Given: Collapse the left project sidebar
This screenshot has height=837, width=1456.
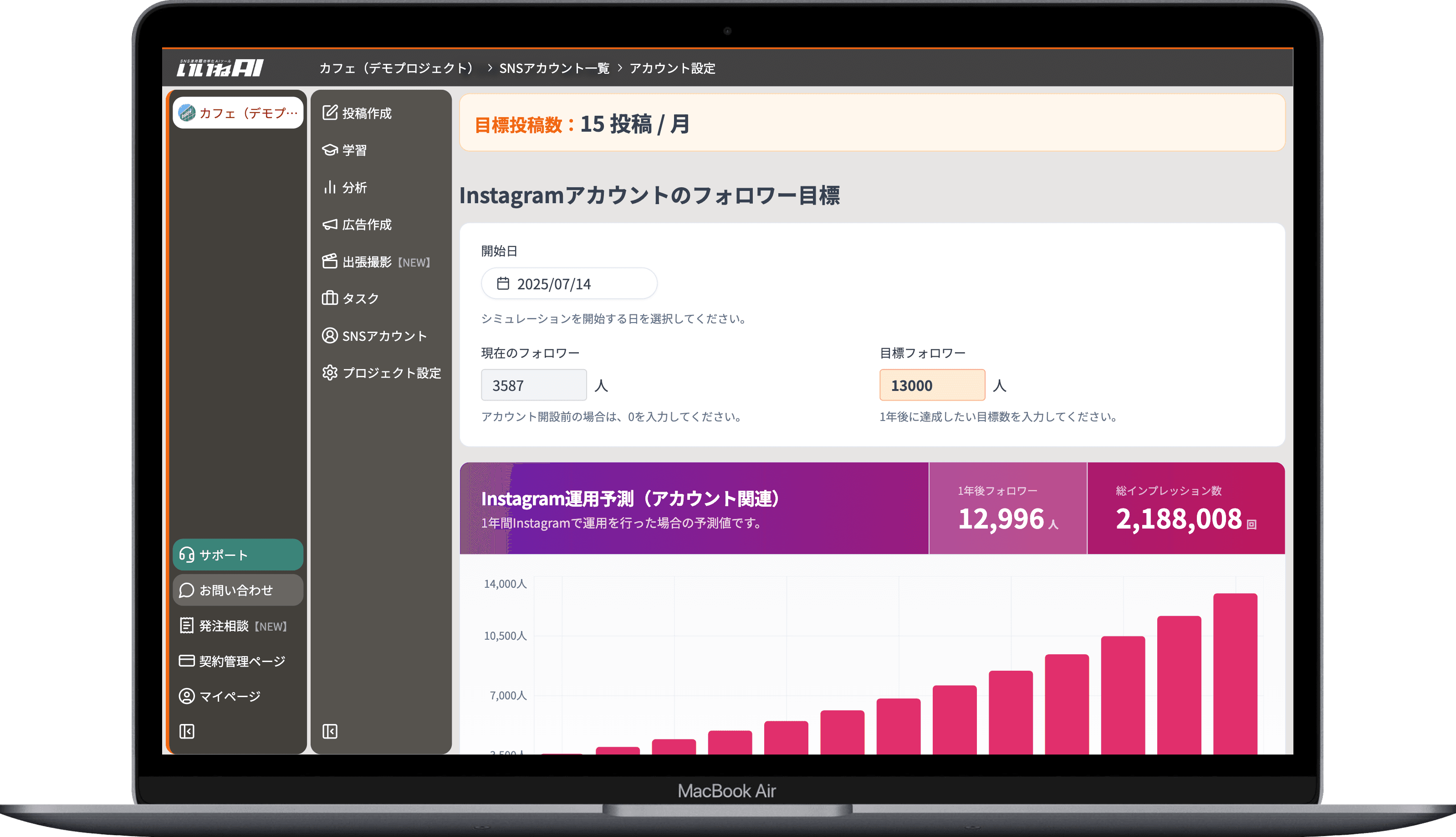Looking at the screenshot, I should (187, 731).
